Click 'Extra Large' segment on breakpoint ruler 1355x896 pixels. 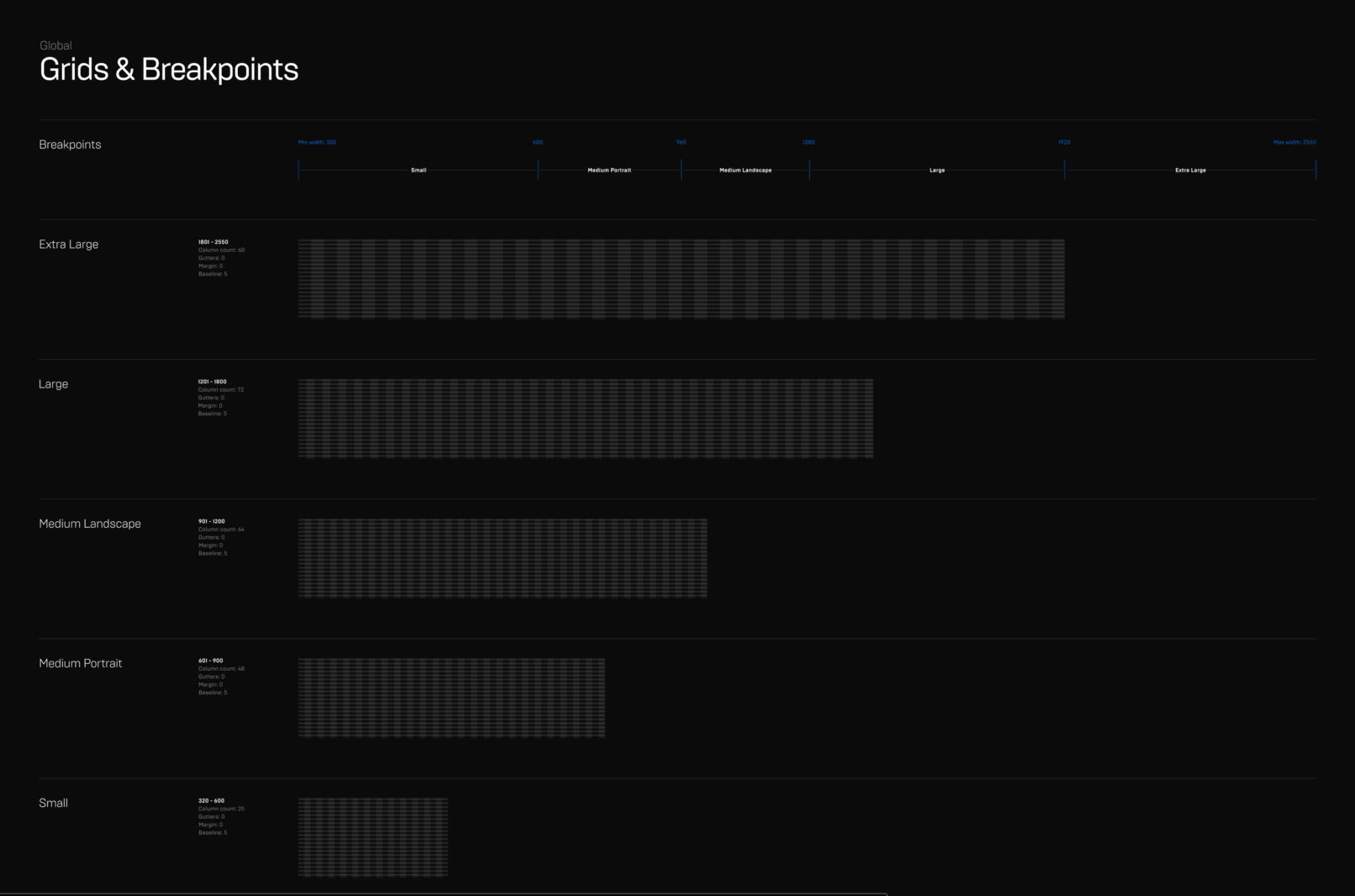(1190, 170)
